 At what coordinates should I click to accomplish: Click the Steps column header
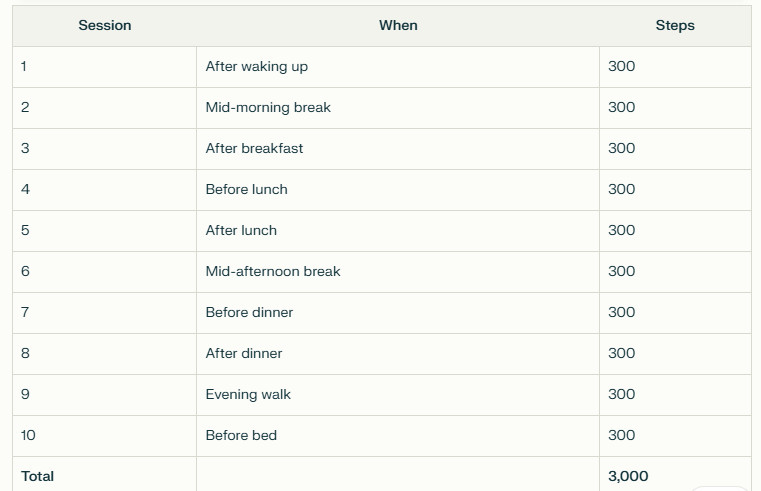click(675, 26)
